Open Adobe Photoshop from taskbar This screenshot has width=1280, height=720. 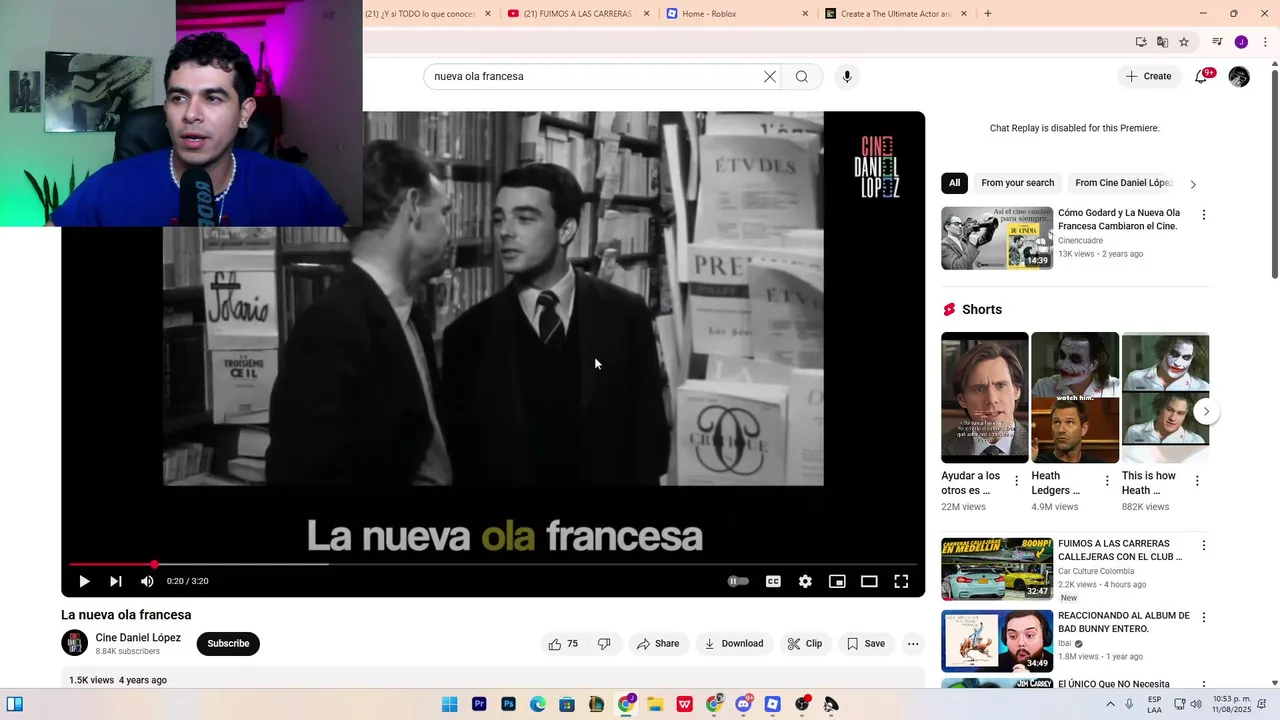(508, 704)
